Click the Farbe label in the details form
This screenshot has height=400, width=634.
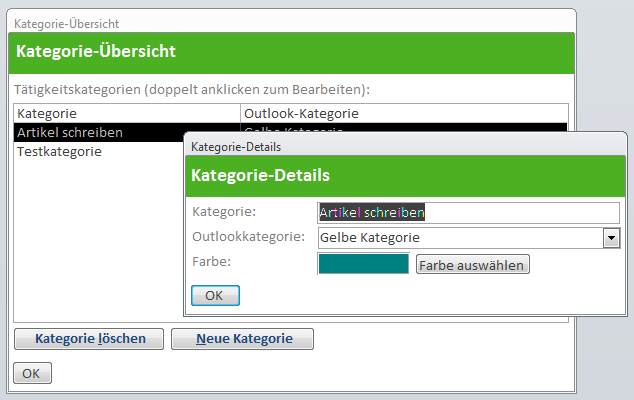tap(211, 262)
